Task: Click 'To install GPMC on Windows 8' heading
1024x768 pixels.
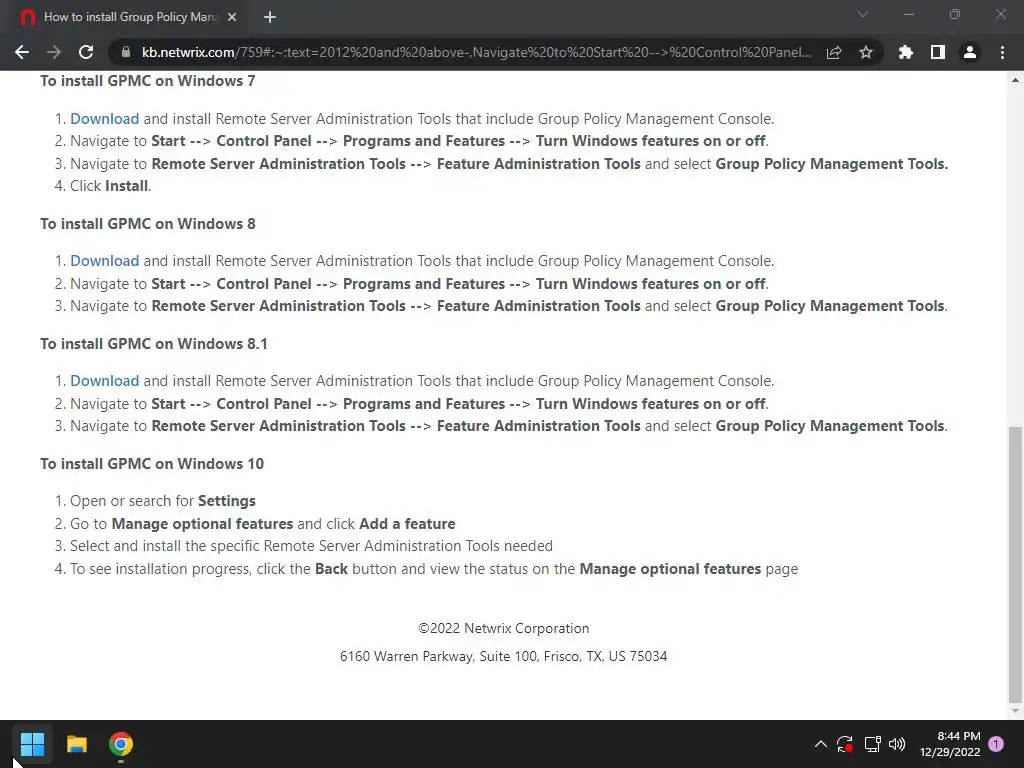Action: (x=148, y=224)
